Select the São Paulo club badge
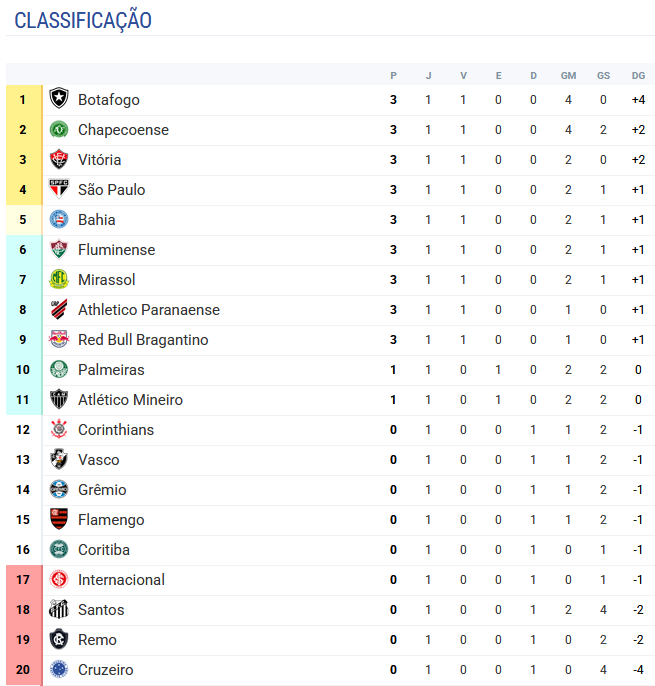 coord(59,190)
